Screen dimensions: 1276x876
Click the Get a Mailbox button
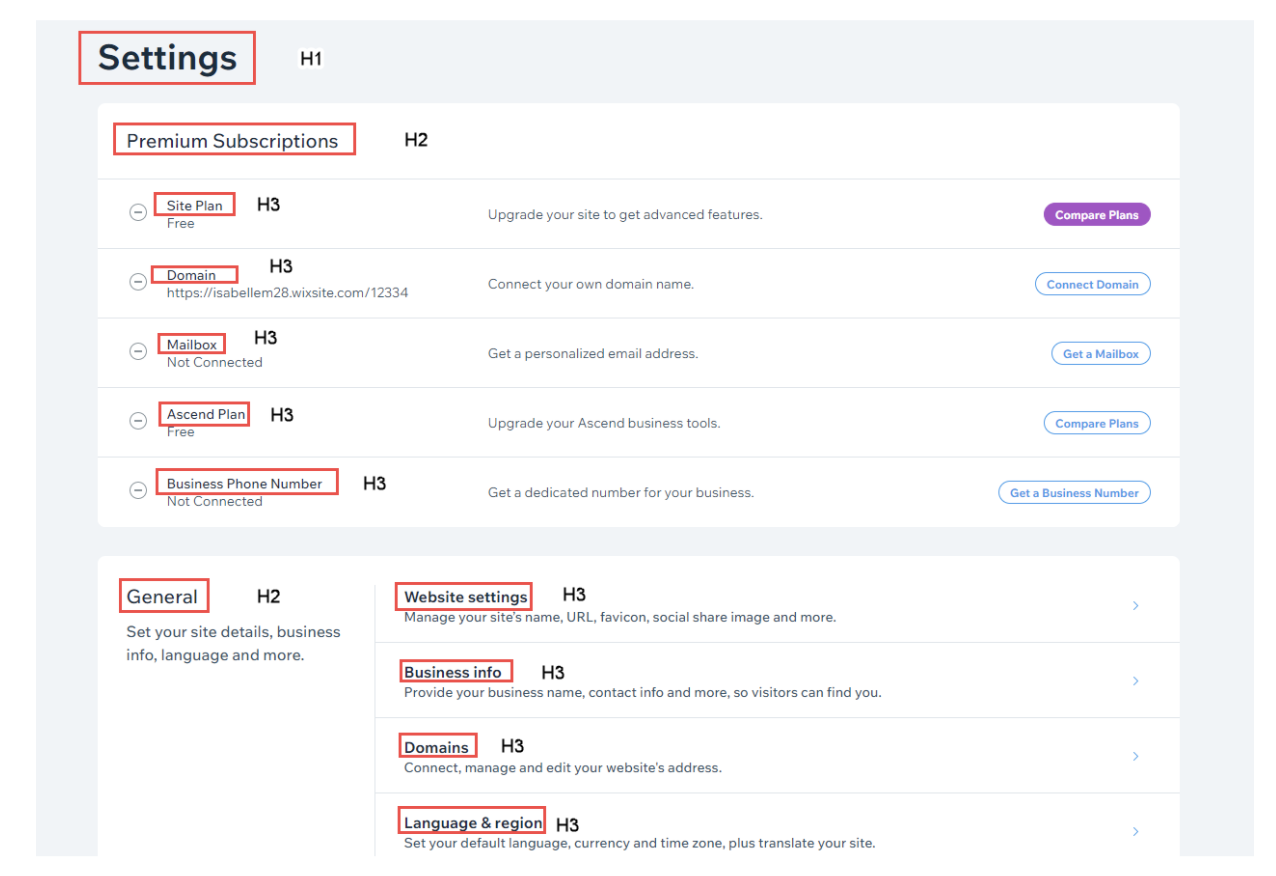pos(1100,354)
